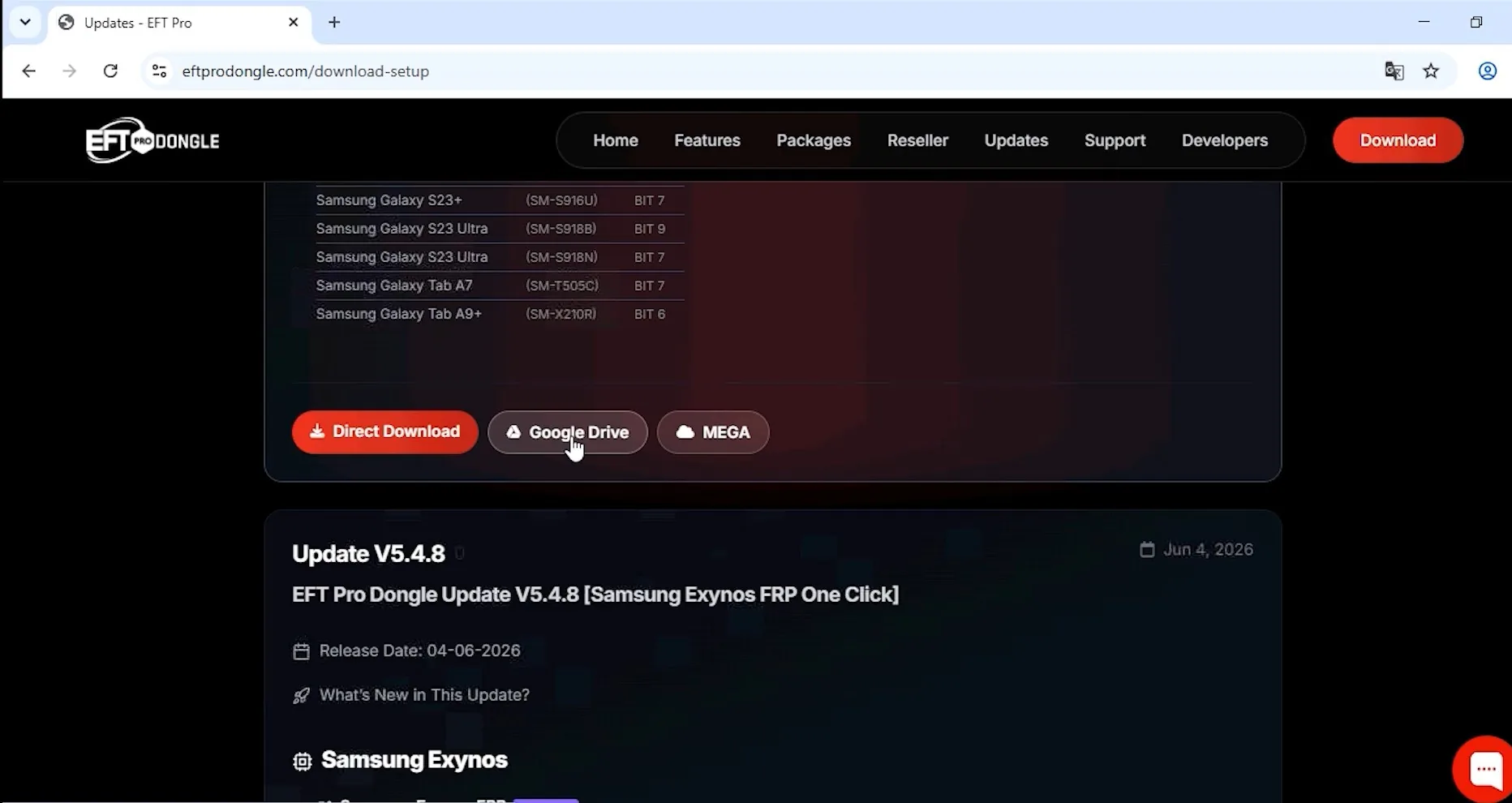Click the Samsung Galaxy Tab A7 row
The width and height of the screenshot is (1512, 803).
pyautogui.click(x=500, y=286)
